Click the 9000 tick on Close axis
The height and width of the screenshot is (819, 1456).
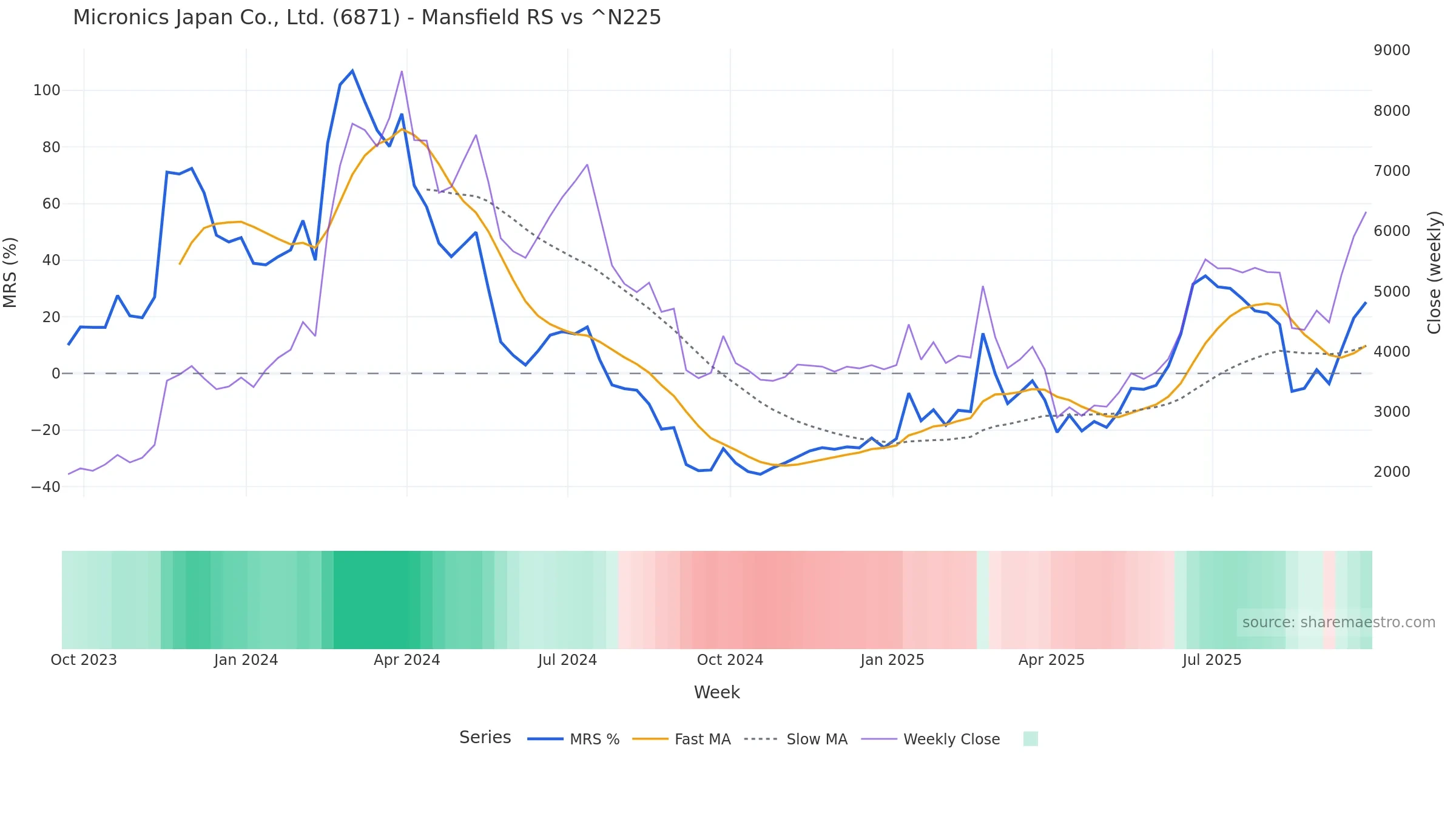click(x=1392, y=50)
